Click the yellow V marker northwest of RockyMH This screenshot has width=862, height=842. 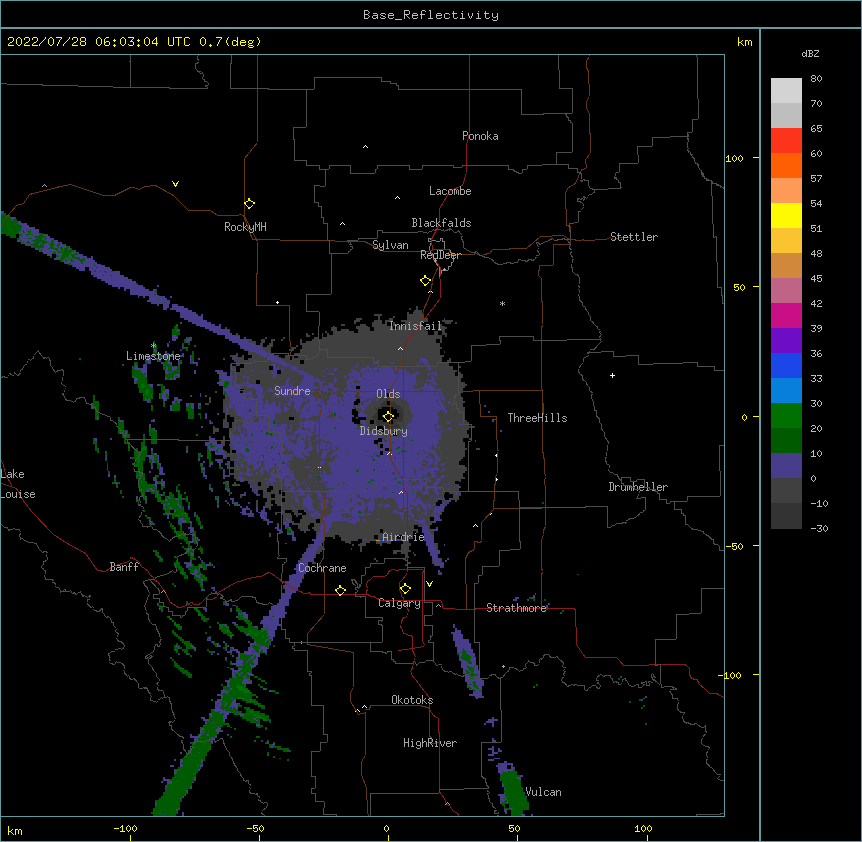click(x=175, y=184)
